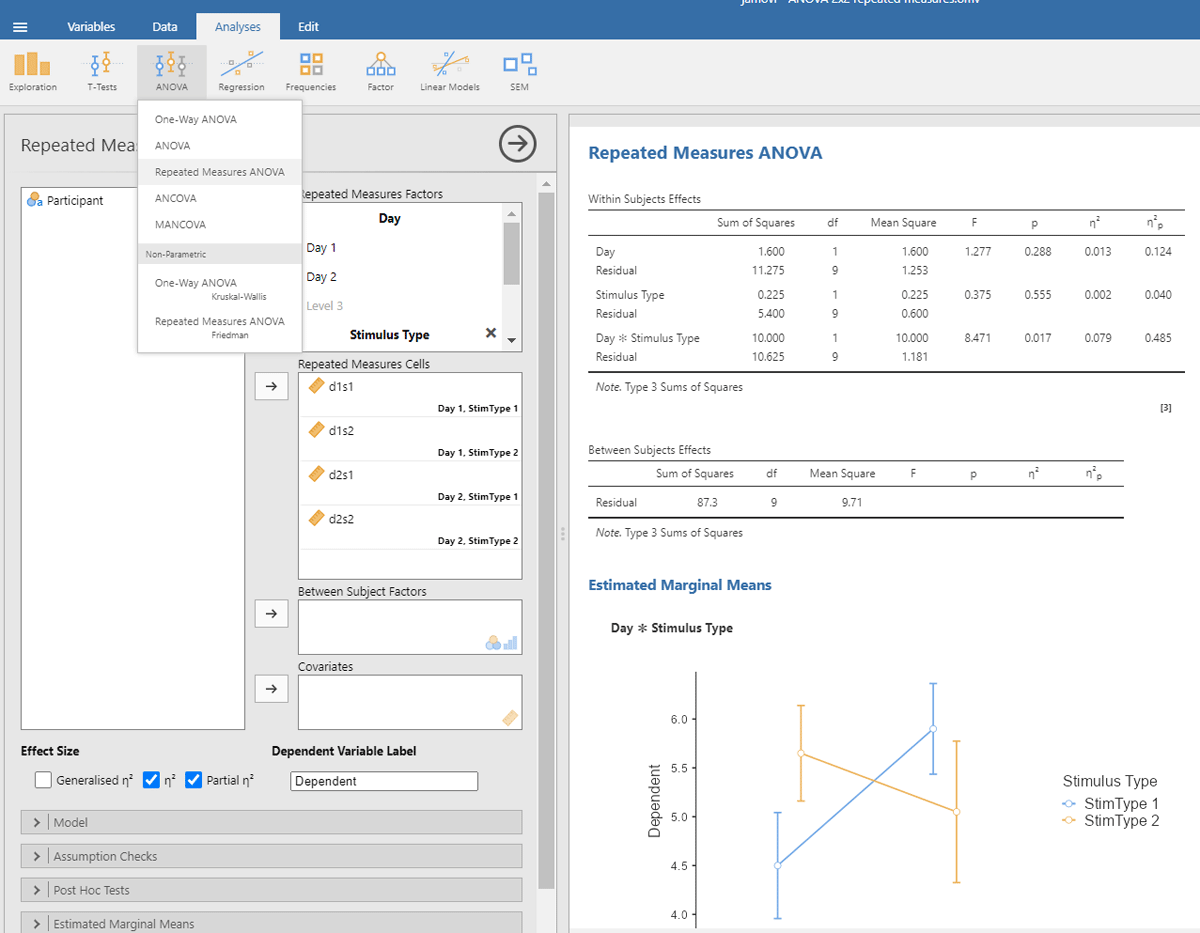Open the SEM module icon

tap(519, 71)
